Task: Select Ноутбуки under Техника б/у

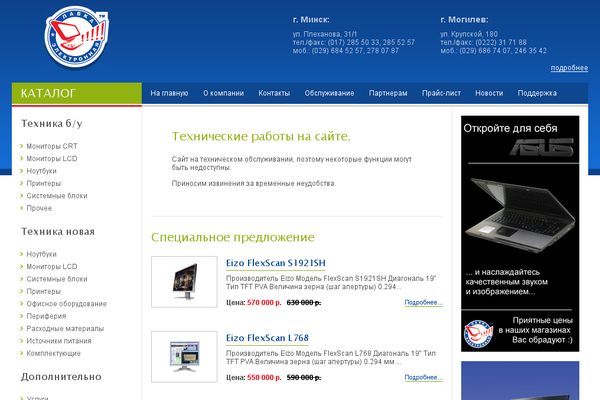Action: coord(41,171)
